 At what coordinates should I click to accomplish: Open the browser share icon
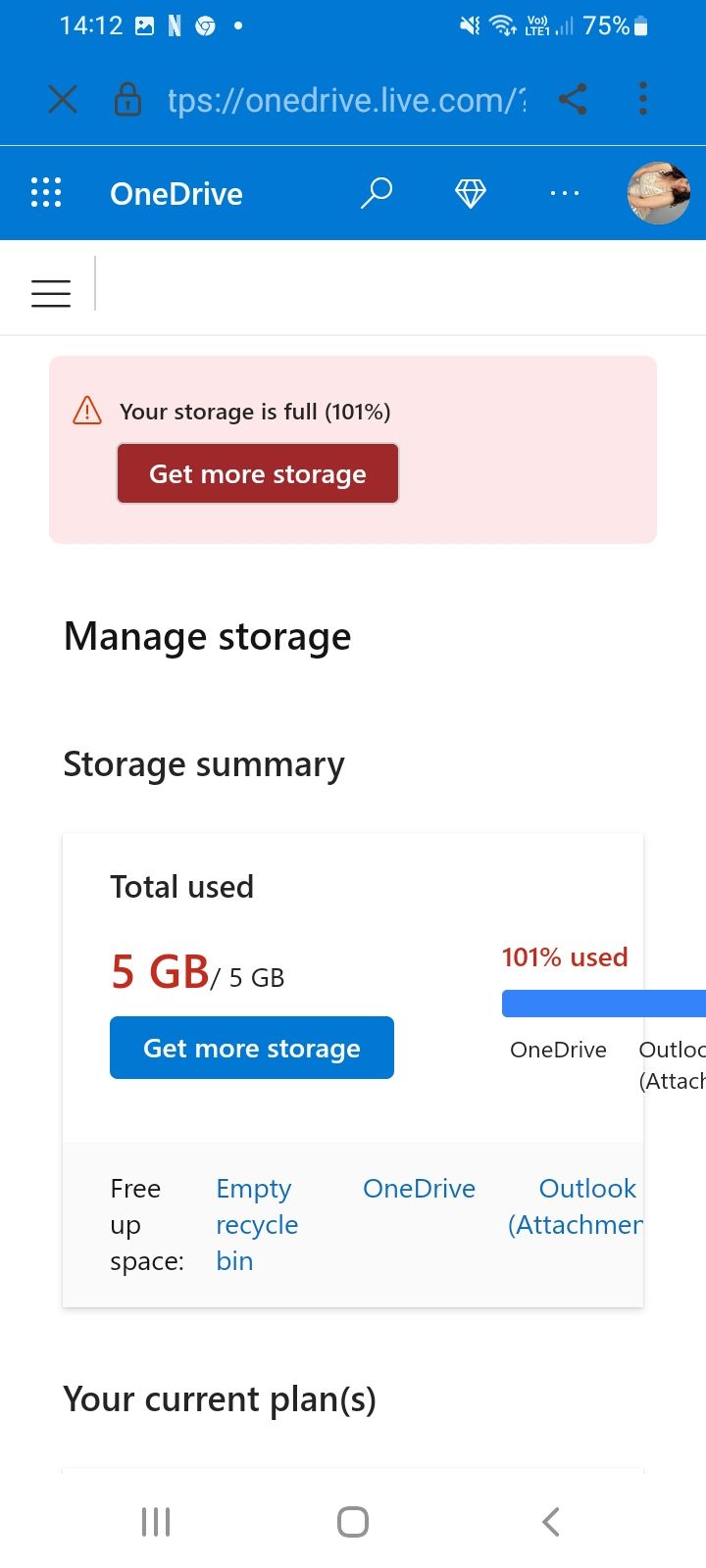point(574,99)
